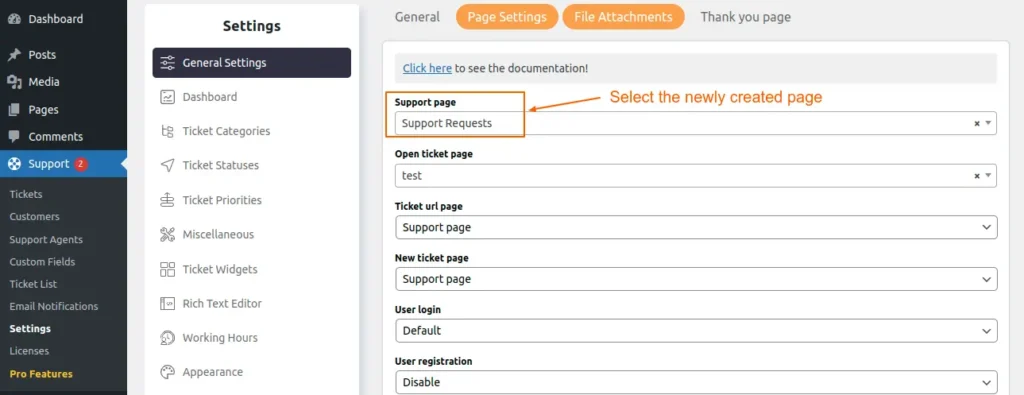Go to Settings submenu under Support
Viewport: 1024px width, 395px height.
pyautogui.click(x=30, y=328)
